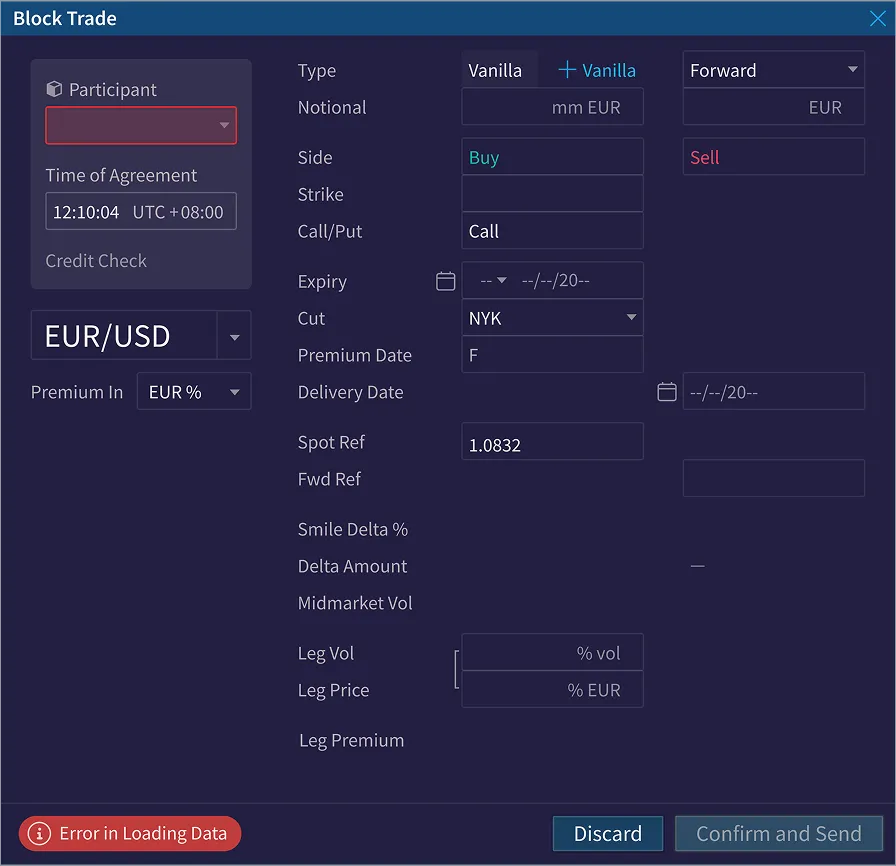896x866 pixels.
Task: Click the Discard button
Action: 607,833
